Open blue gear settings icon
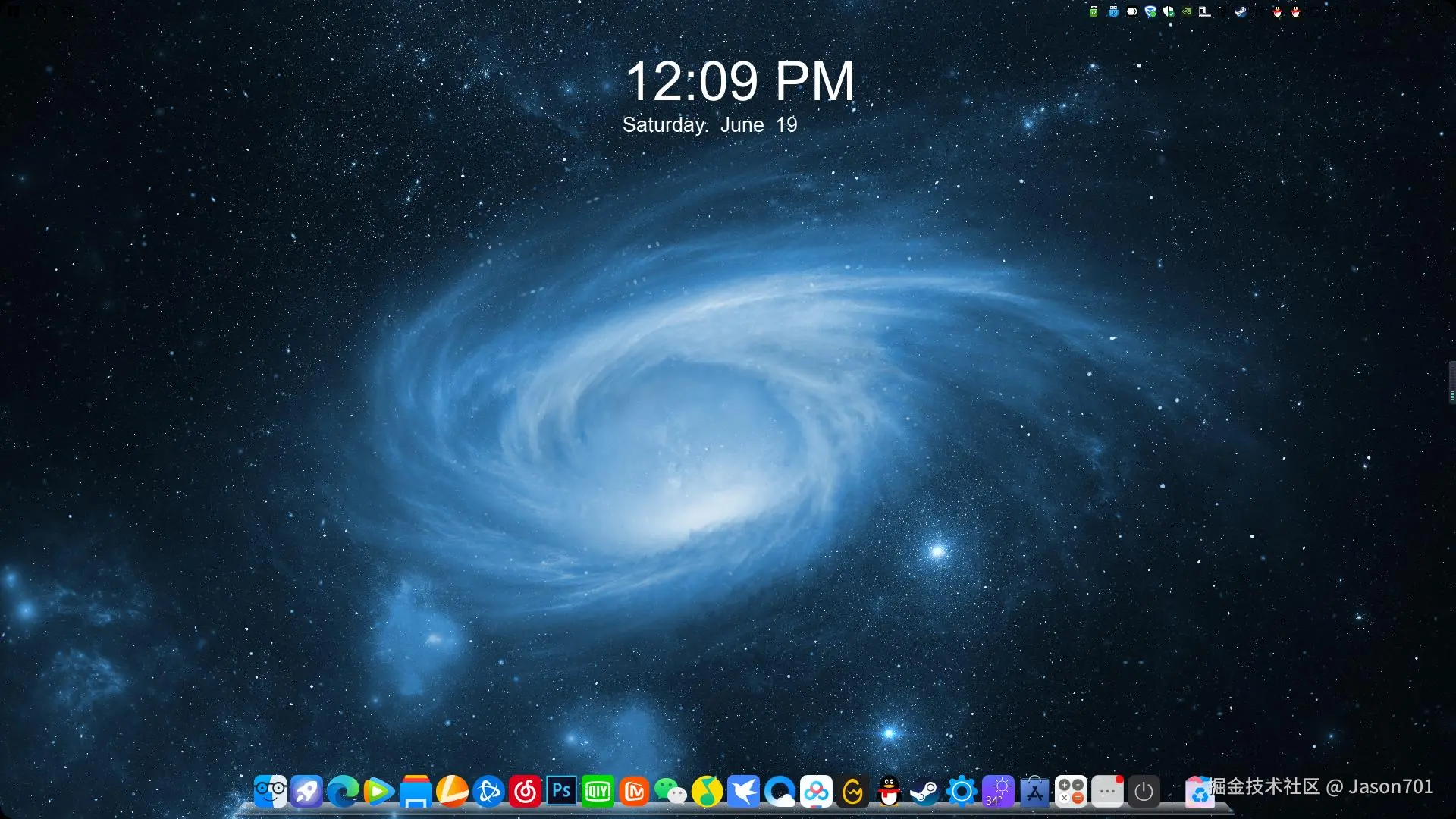The height and width of the screenshot is (819, 1456). [961, 792]
